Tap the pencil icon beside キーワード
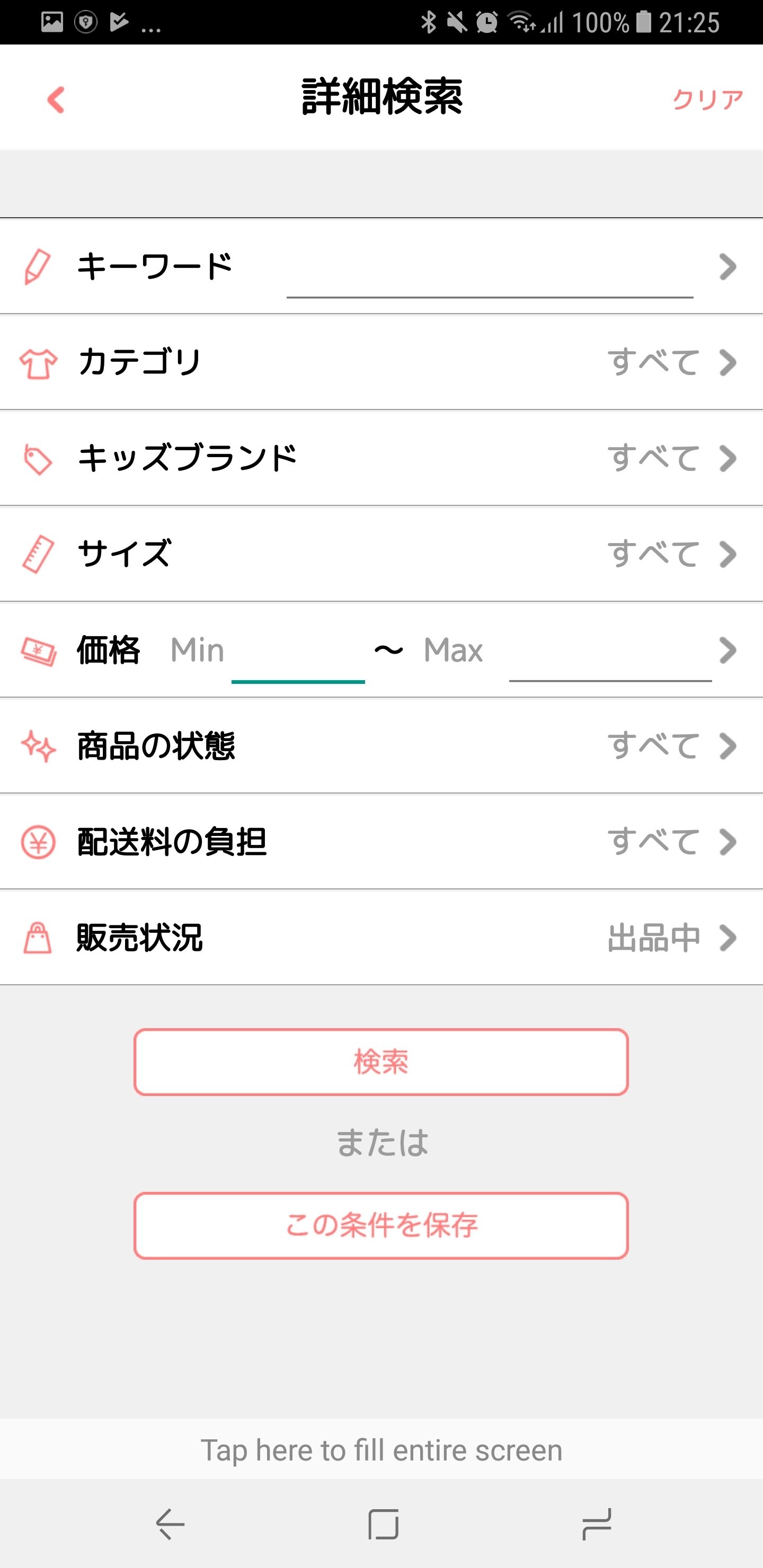The image size is (763, 1568). pos(37,266)
